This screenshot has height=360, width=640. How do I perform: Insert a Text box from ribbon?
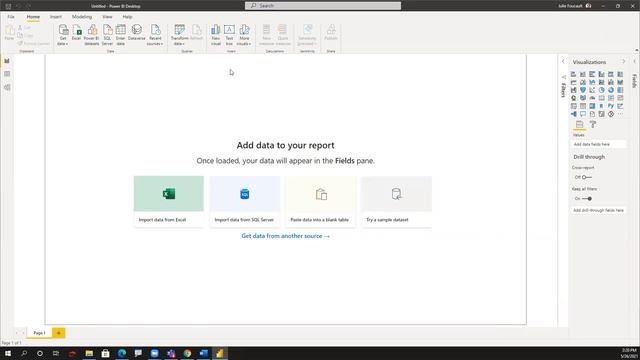pyautogui.click(x=229, y=35)
